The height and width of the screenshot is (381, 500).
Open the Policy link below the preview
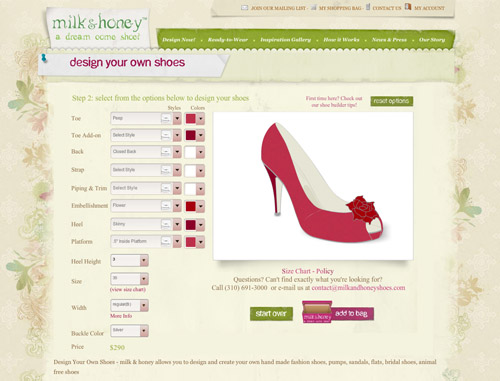[x=325, y=271]
